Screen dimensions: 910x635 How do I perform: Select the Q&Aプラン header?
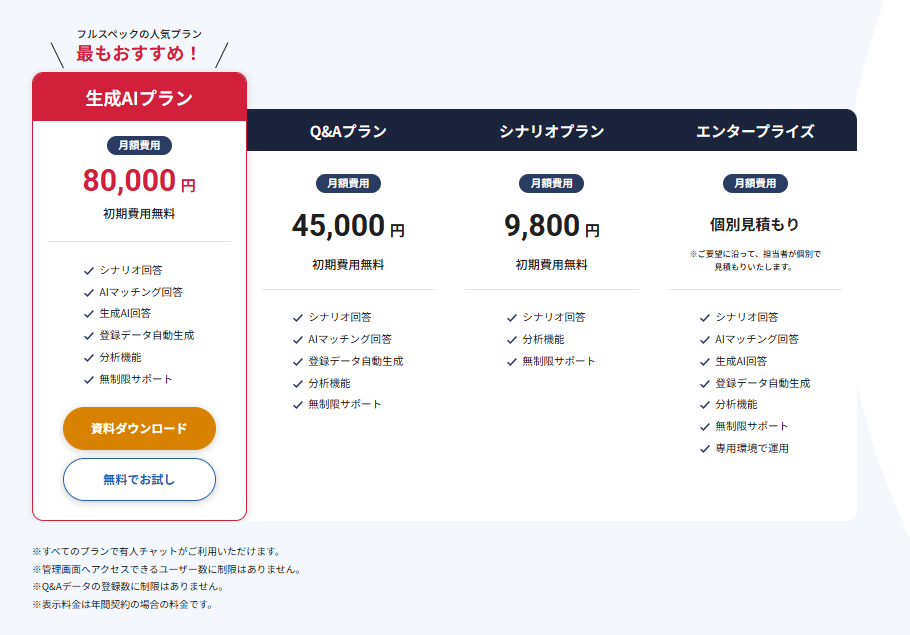click(x=348, y=131)
